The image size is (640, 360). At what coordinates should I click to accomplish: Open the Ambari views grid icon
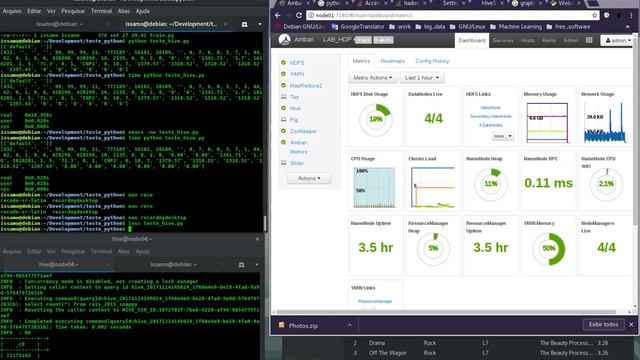[x=589, y=40]
